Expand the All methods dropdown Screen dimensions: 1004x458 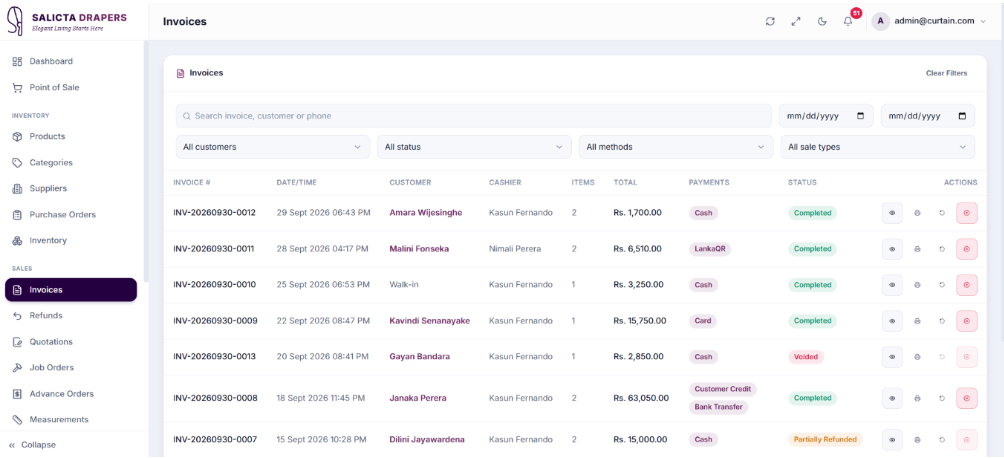pos(676,147)
